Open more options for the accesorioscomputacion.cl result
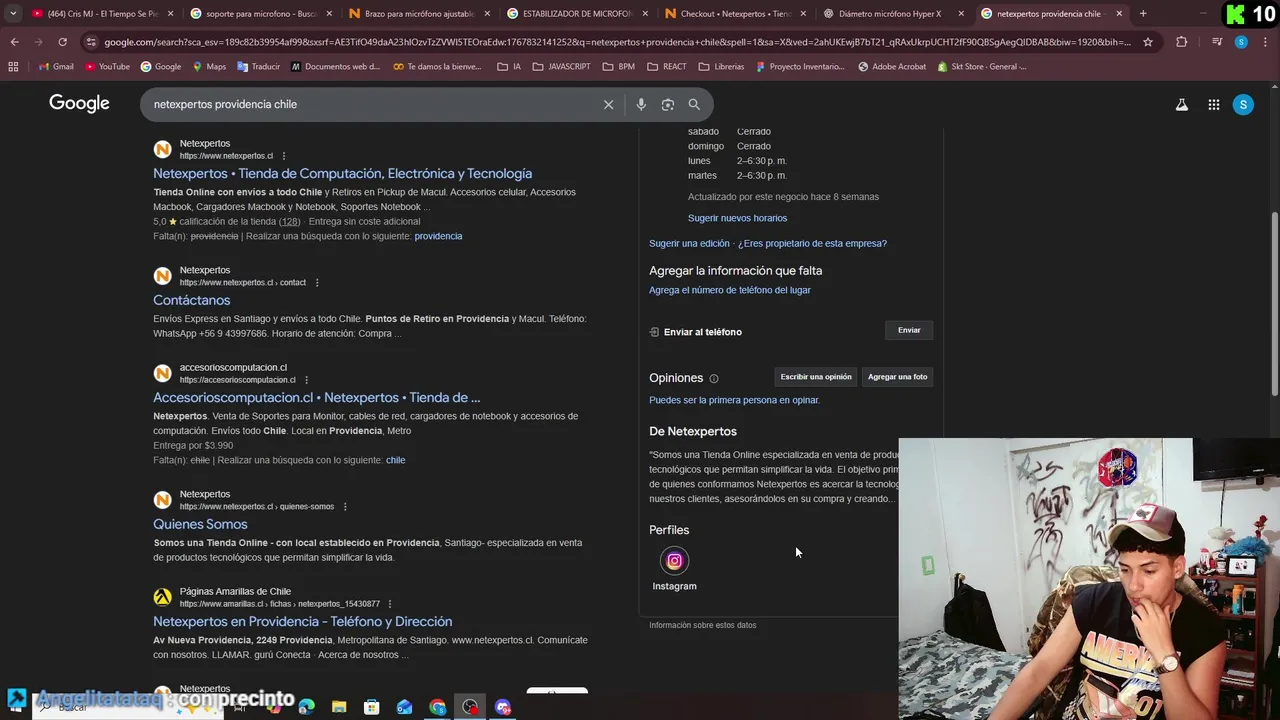This screenshot has height=720, width=1280. tap(306, 380)
